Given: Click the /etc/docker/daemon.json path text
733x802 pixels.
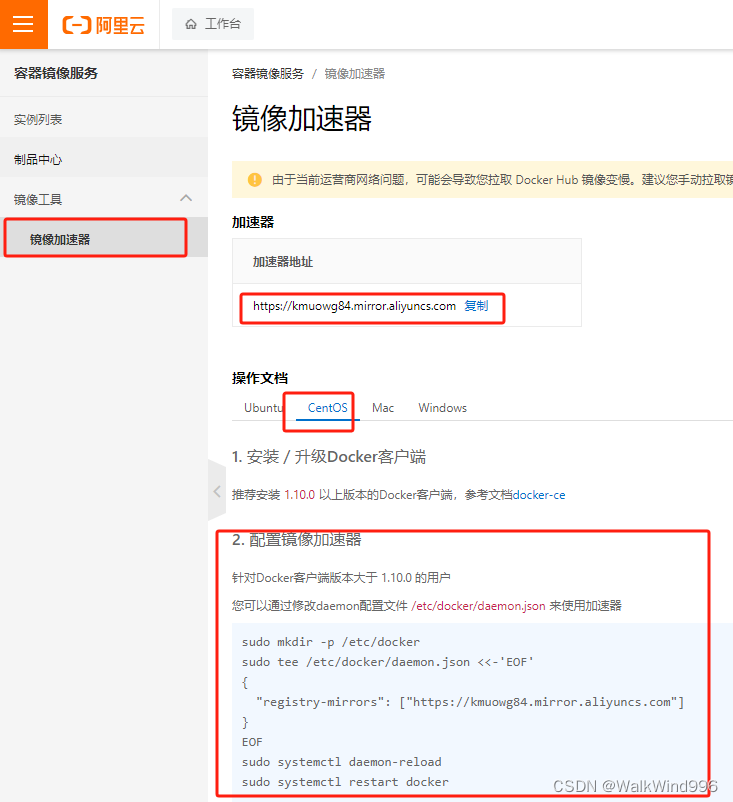Looking at the screenshot, I should (478, 606).
